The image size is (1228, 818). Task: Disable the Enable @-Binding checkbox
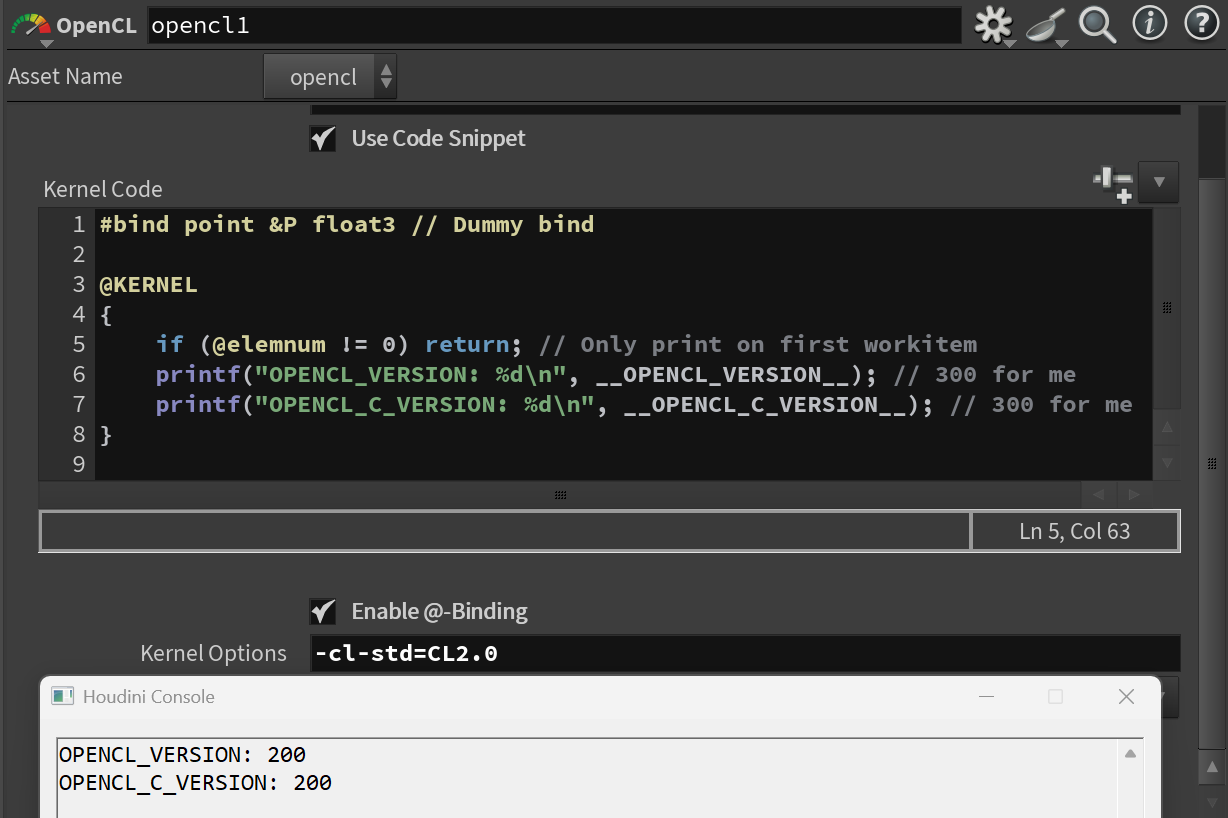pos(323,611)
